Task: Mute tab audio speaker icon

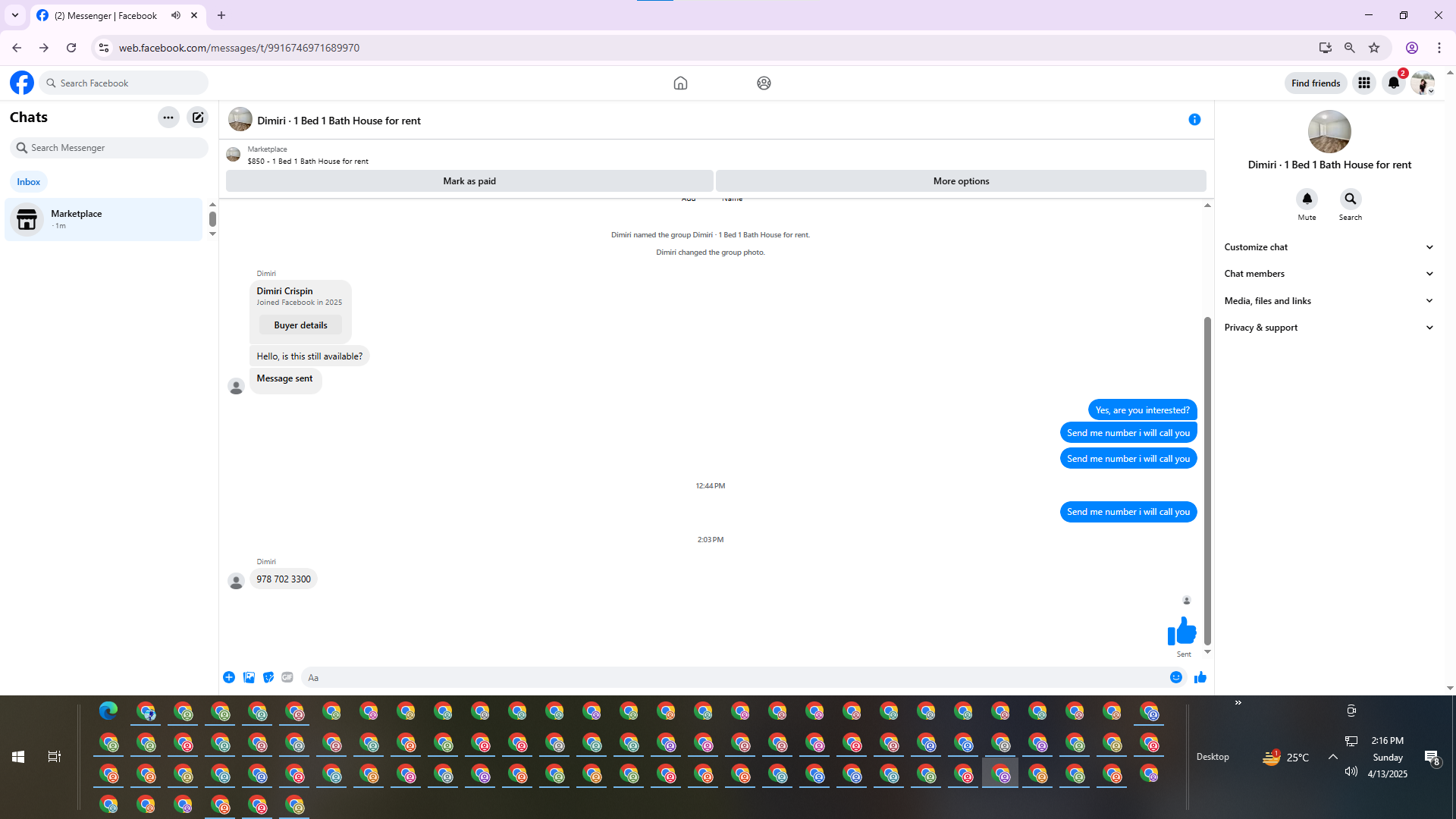Action: click(176, 15)
